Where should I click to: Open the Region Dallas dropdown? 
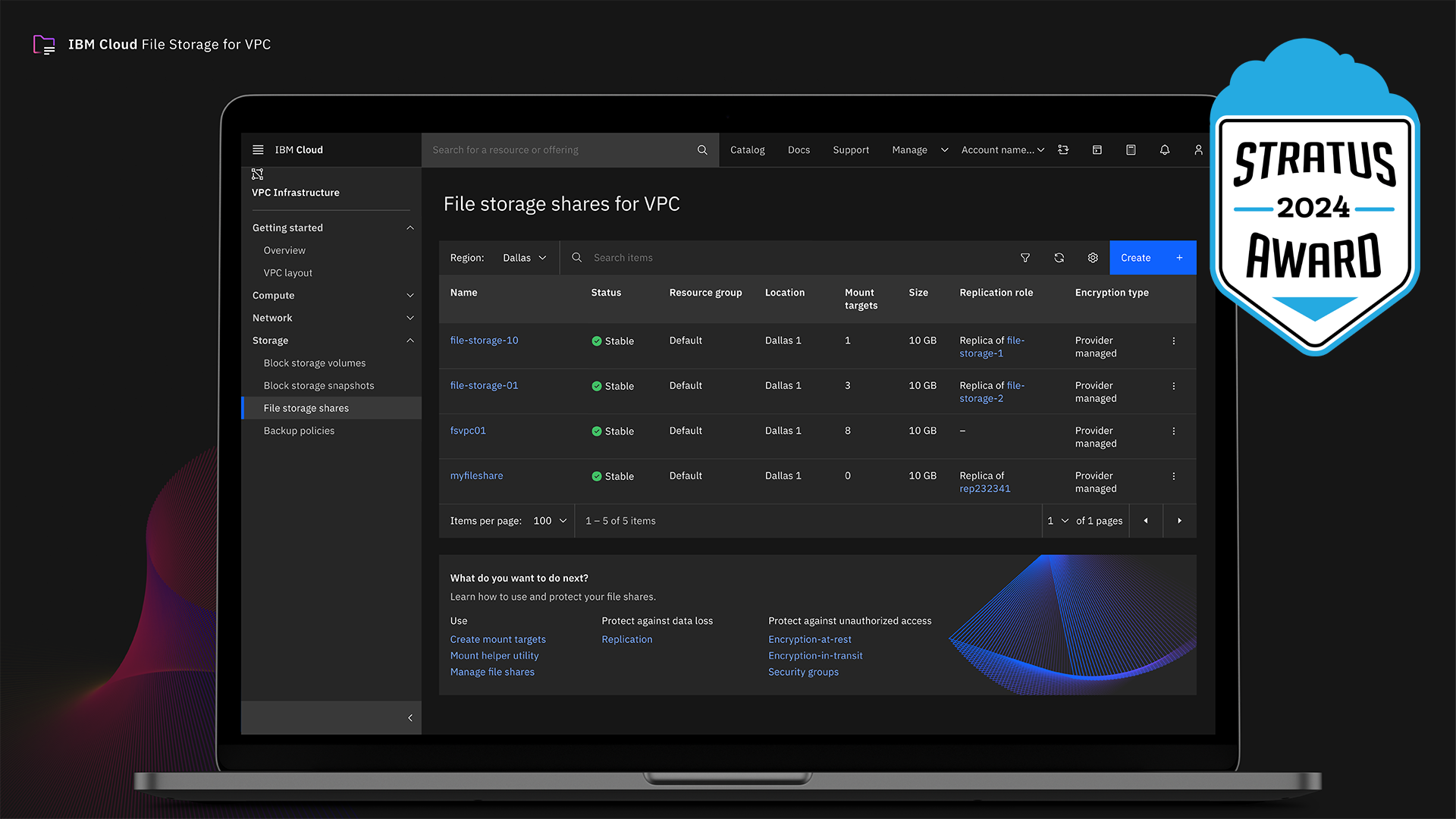pyautogui.click(x=524, y=258)
